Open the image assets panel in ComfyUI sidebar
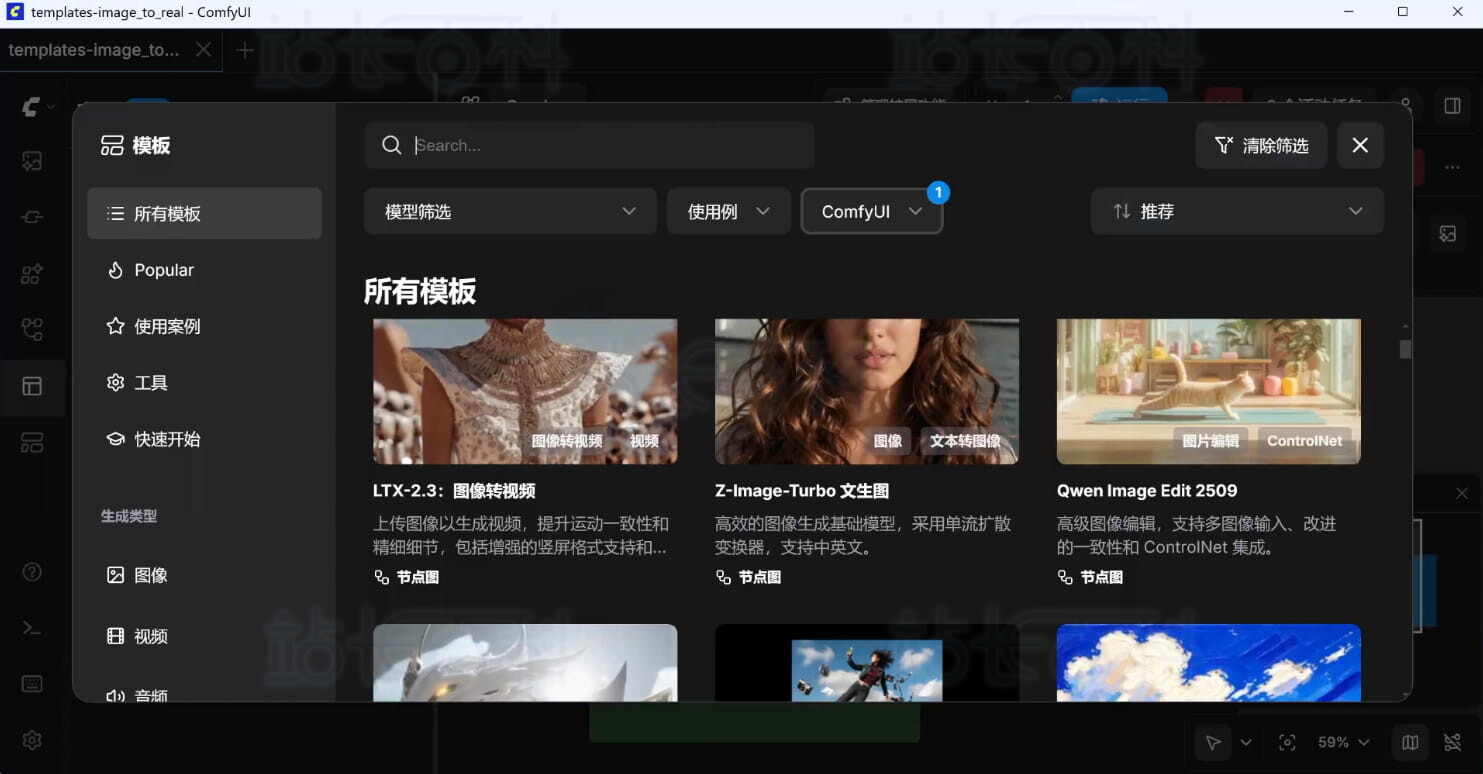 click(x=32, y=161)
